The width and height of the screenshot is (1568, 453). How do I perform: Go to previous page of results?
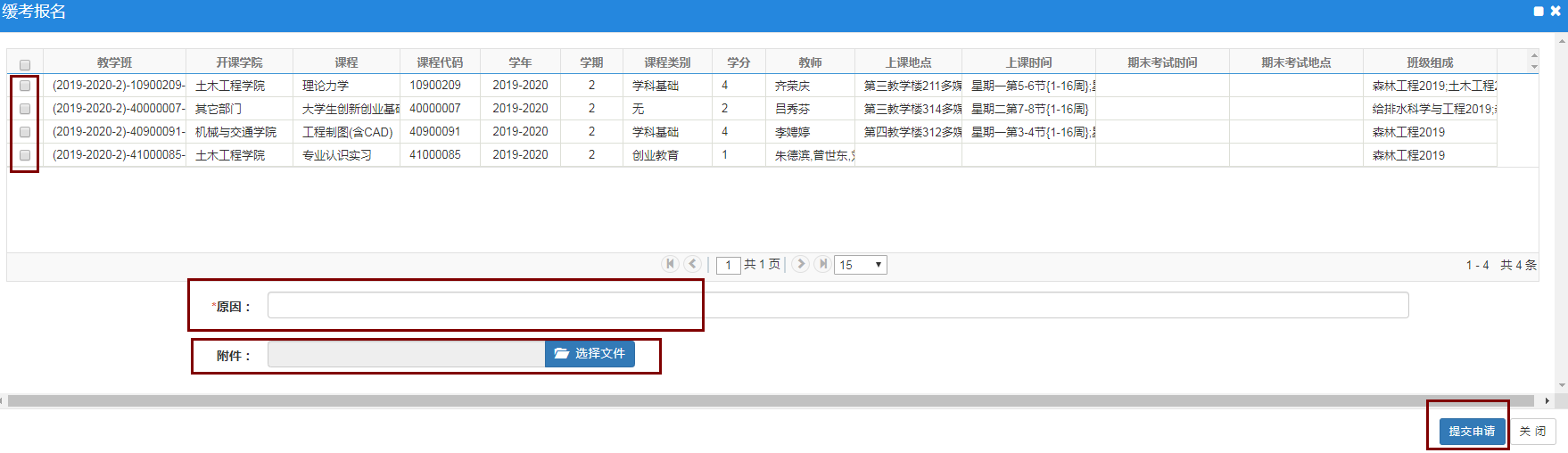click(693, 264)
